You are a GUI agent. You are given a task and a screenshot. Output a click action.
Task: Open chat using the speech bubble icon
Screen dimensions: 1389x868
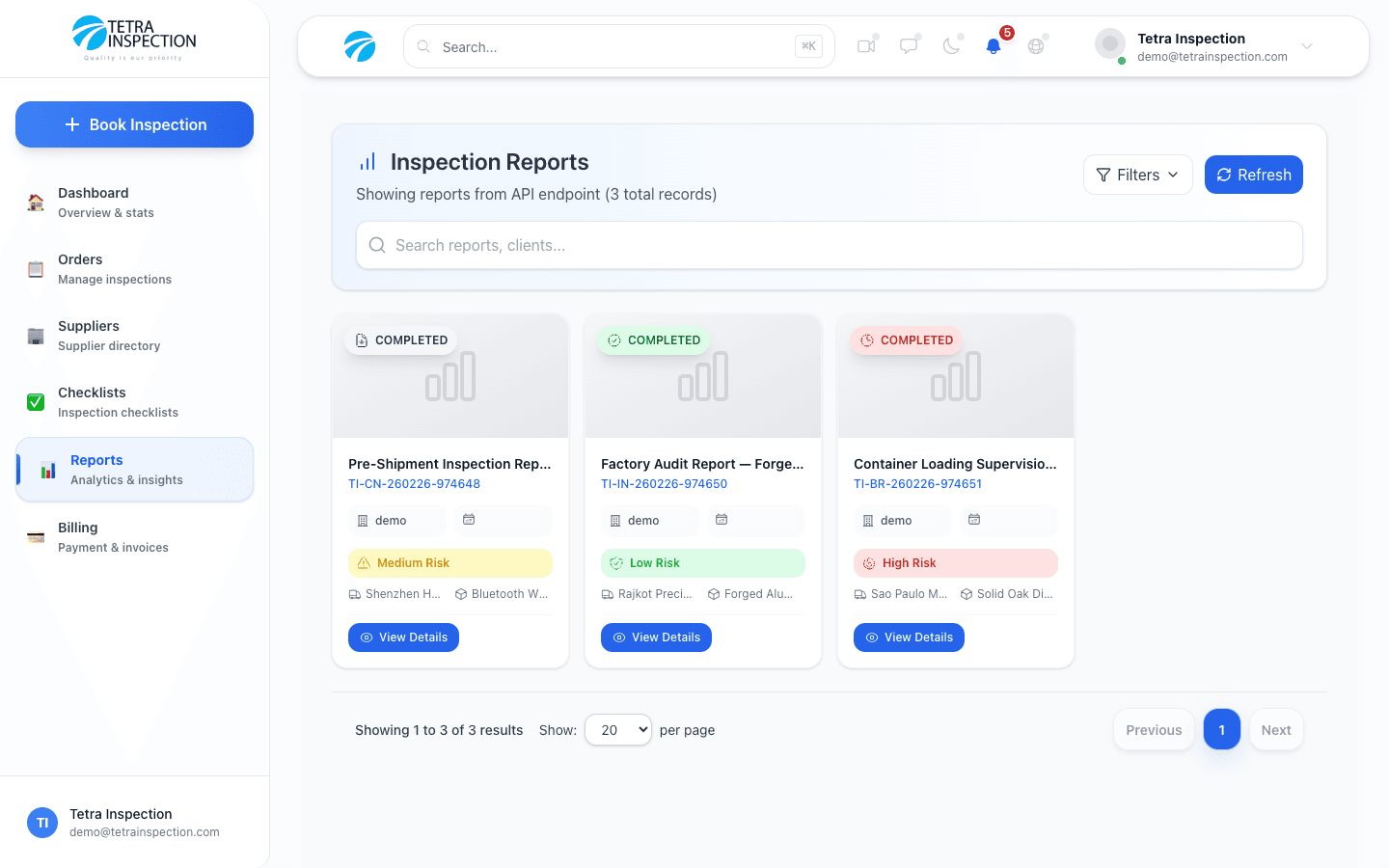[909, 45]
